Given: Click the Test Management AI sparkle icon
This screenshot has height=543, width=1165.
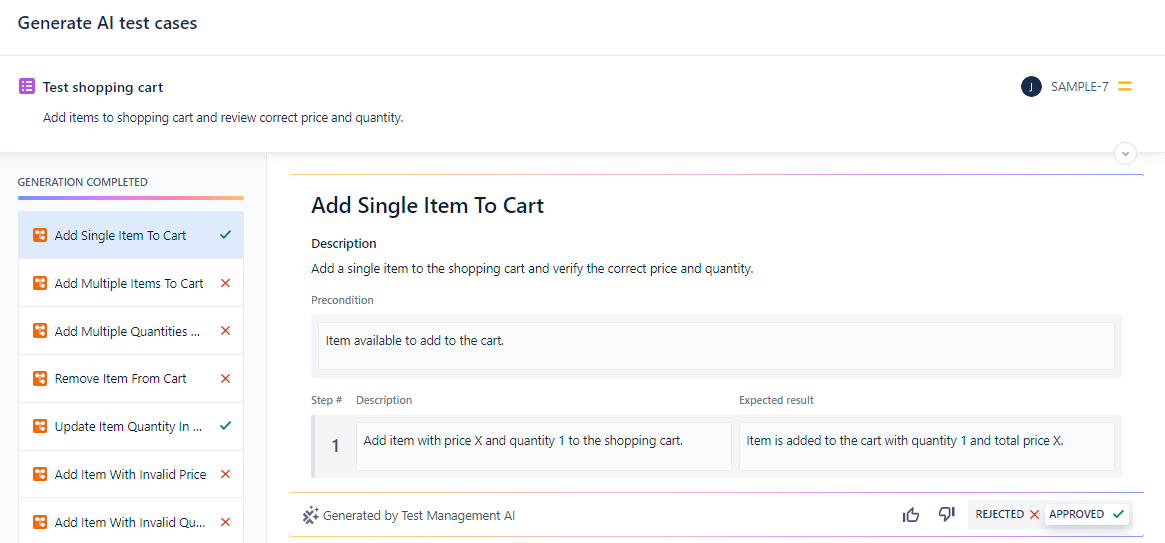Looking at the screenshot, I should 310,516.
